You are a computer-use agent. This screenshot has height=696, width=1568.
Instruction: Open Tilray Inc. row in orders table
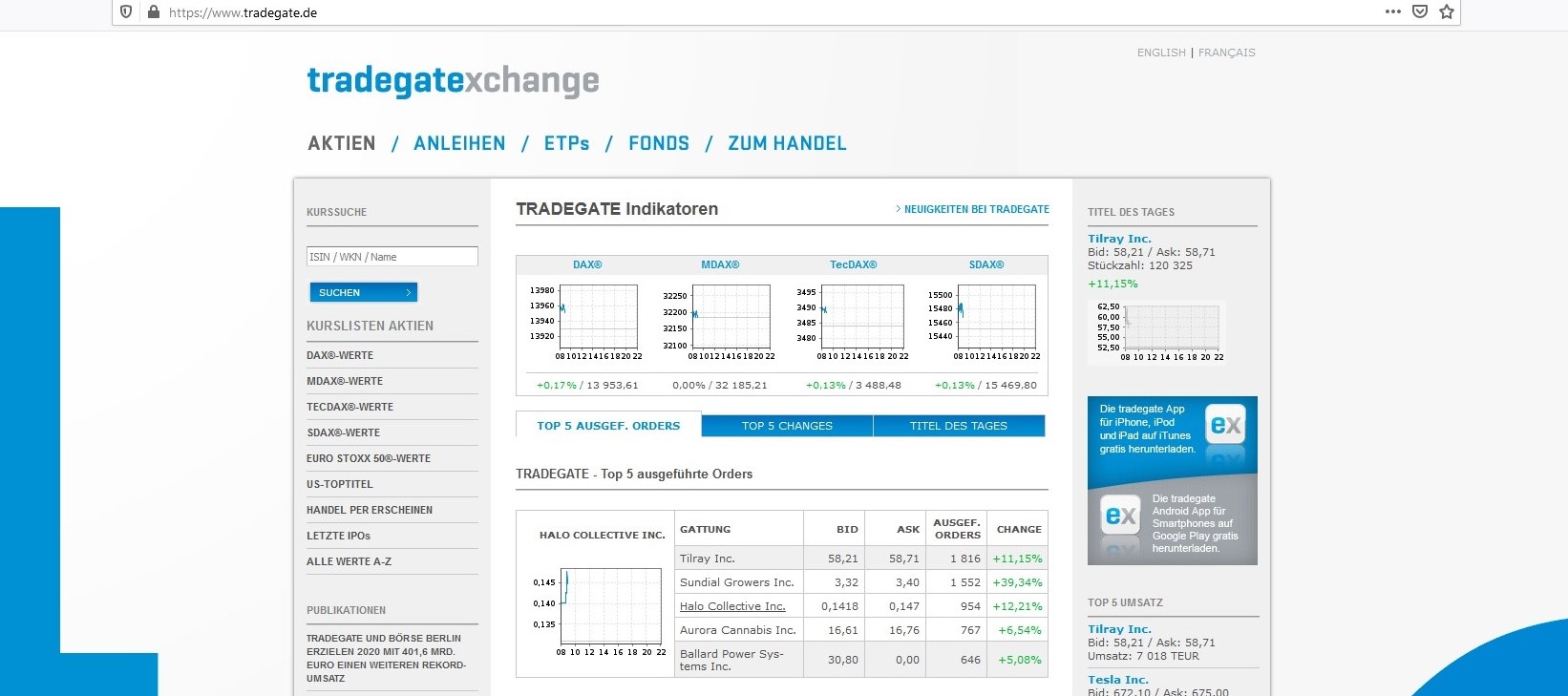pyautogui.click(x=707, y=559)
